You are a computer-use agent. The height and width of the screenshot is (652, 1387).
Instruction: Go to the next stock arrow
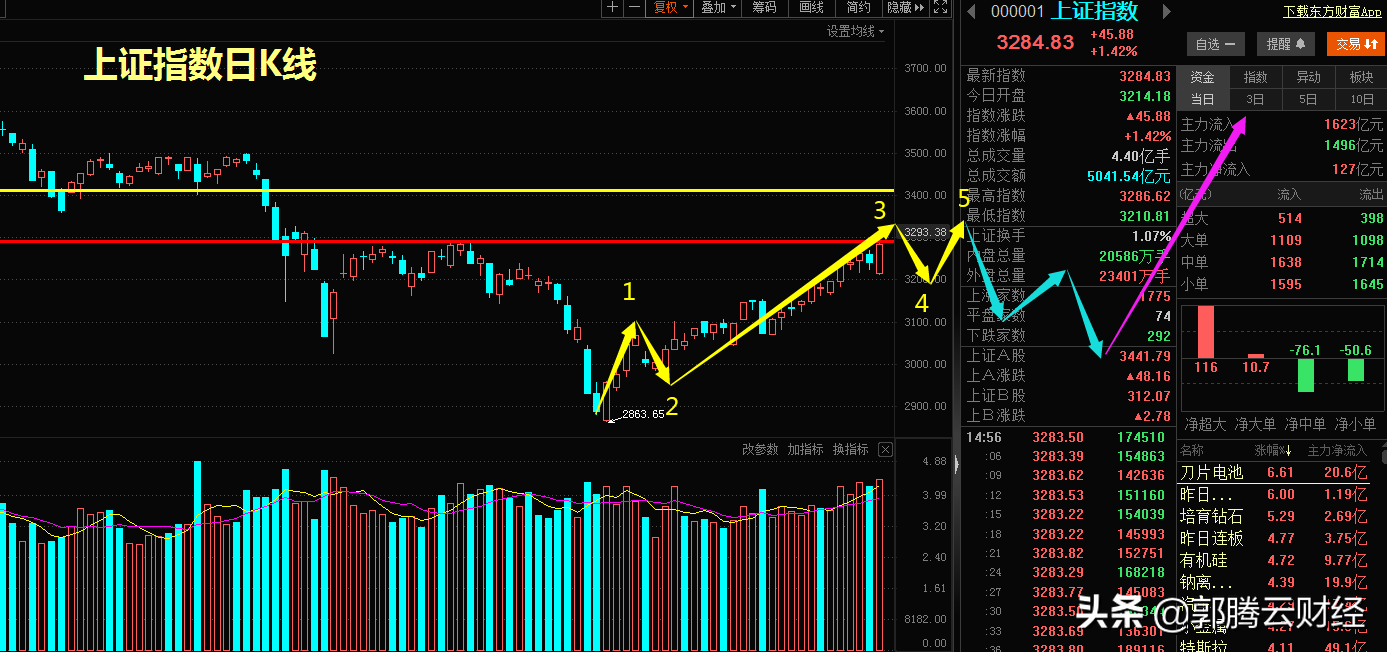1165,11
